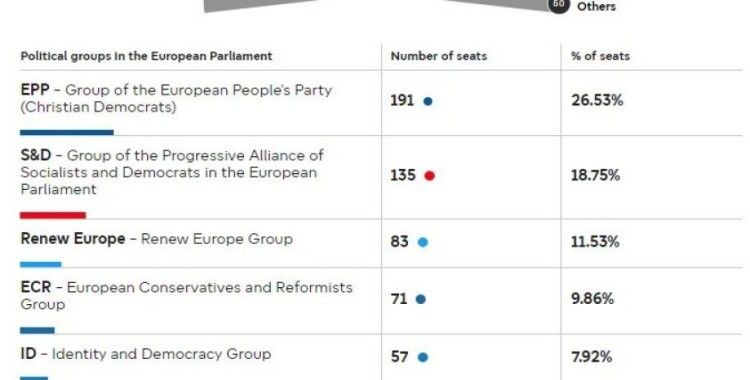Click the Others legend label
This screenshot has width=750, height=380.
pos(596,7)
